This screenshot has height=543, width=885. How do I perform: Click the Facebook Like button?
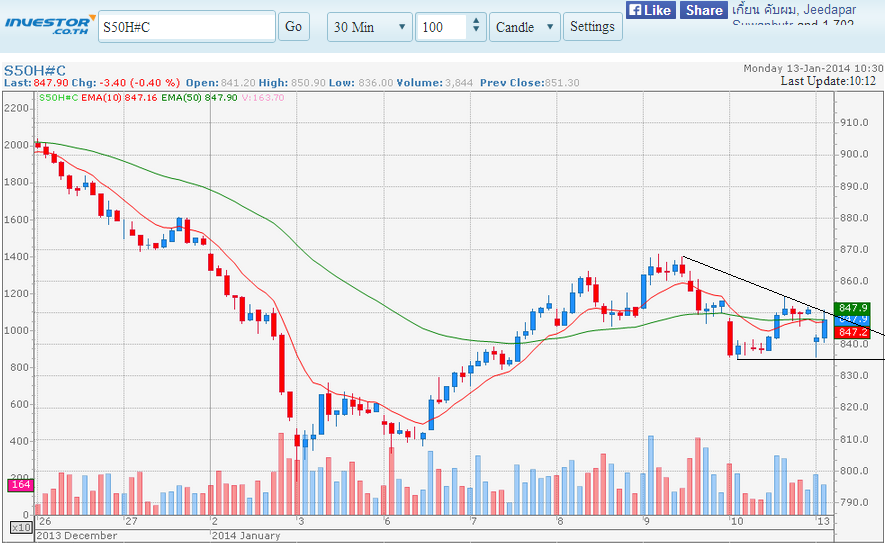coord(650,10)
